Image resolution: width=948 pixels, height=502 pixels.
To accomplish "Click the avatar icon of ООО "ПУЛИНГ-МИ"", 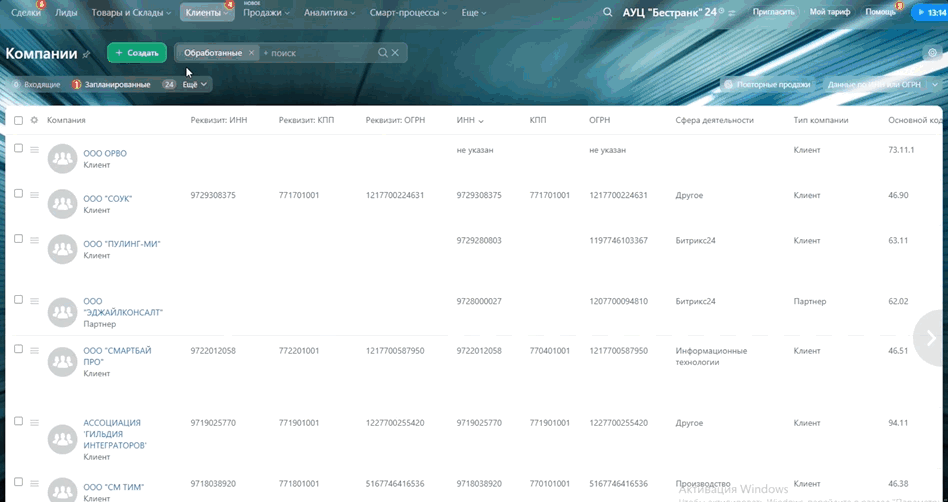I will [x=63, y=249].
